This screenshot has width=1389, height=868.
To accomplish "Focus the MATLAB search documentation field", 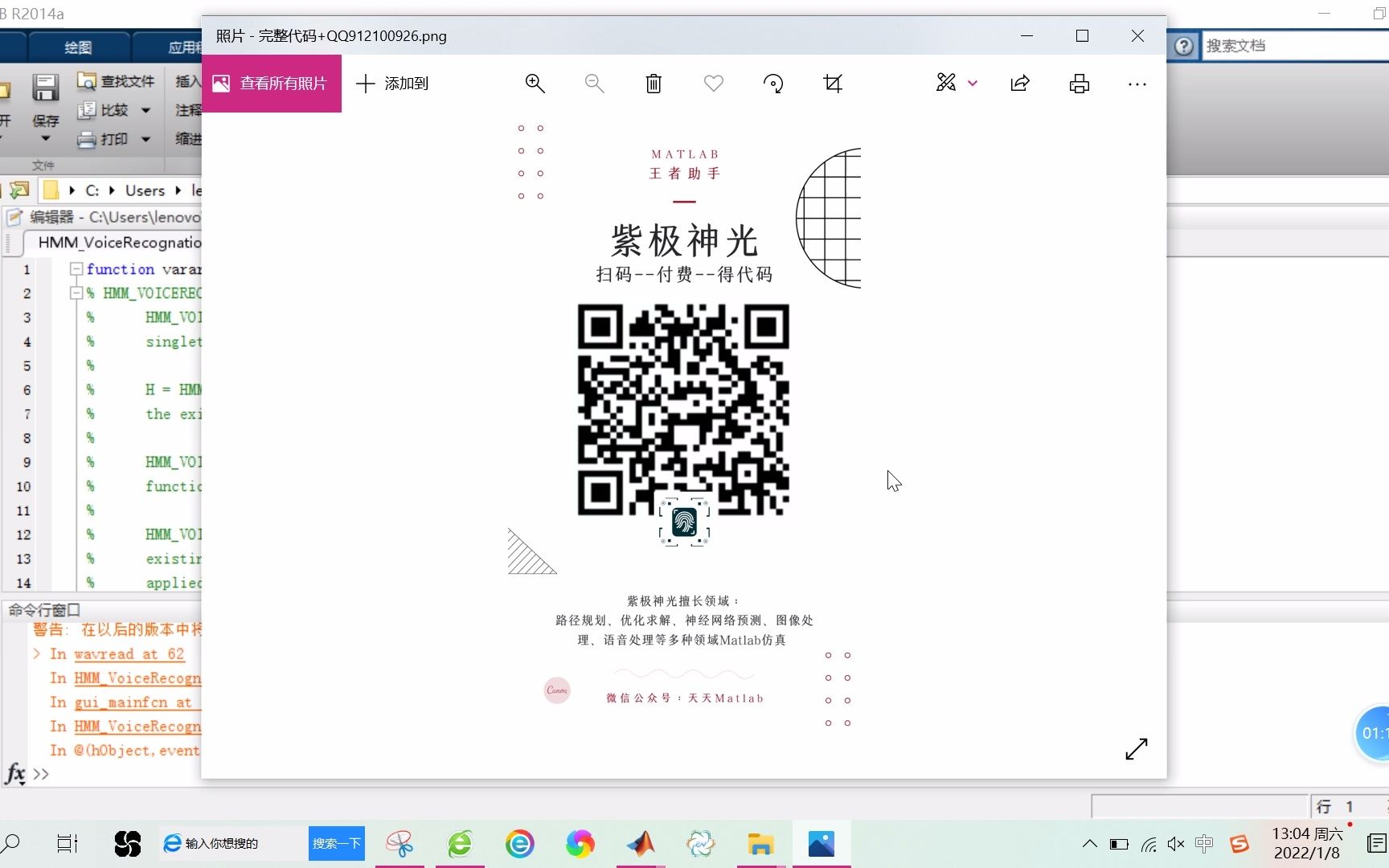I will pyautogui.click(x=1296, y=46).
